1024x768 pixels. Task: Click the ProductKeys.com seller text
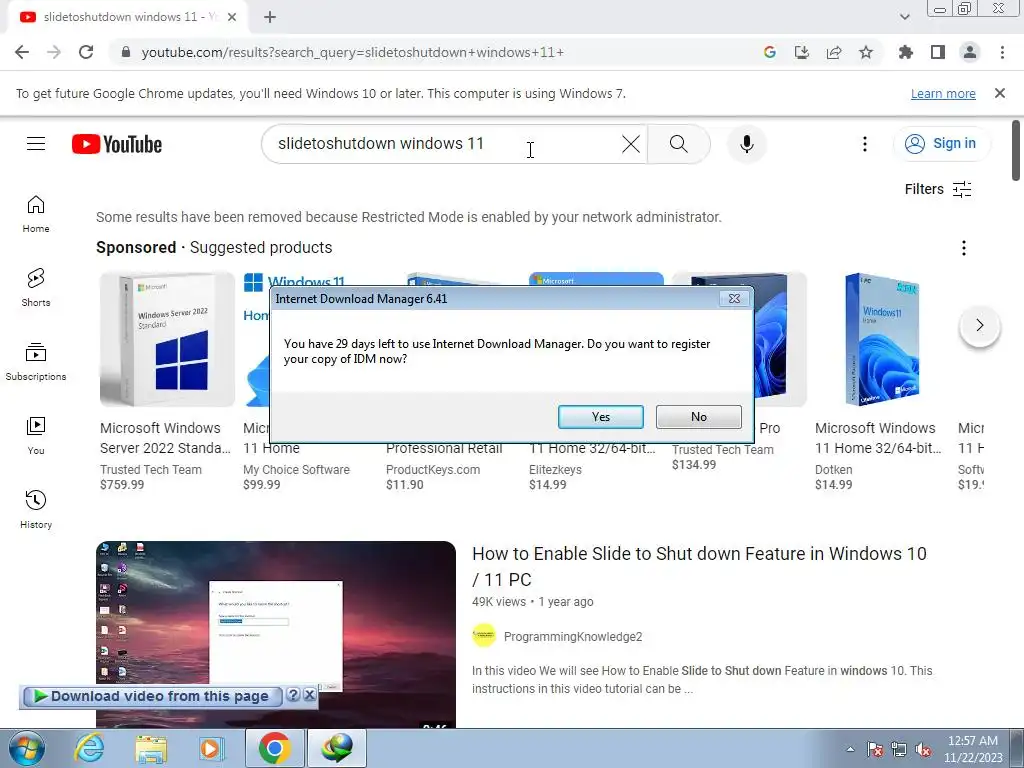pyautogui.click(x=433, y=470)
